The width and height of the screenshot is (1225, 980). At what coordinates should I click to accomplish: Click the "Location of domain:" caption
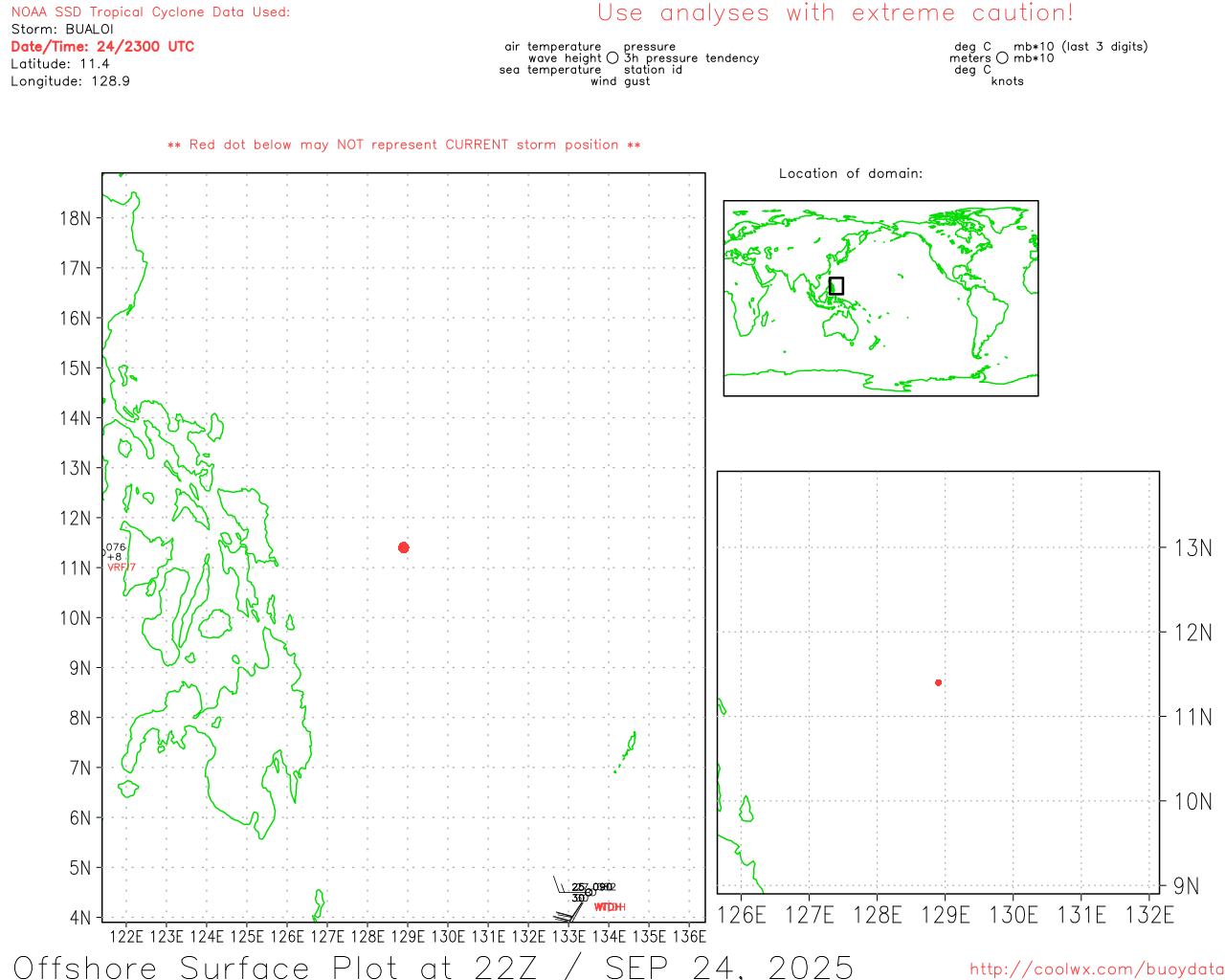[850, 173]
